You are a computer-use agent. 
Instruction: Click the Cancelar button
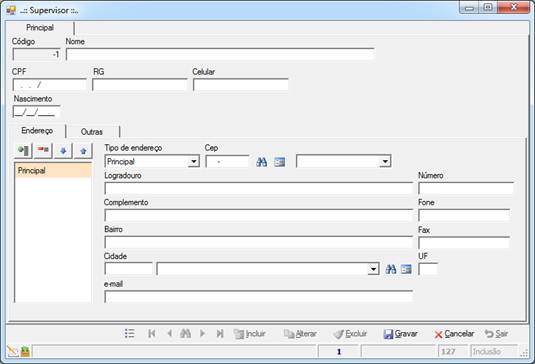[454, 334]
